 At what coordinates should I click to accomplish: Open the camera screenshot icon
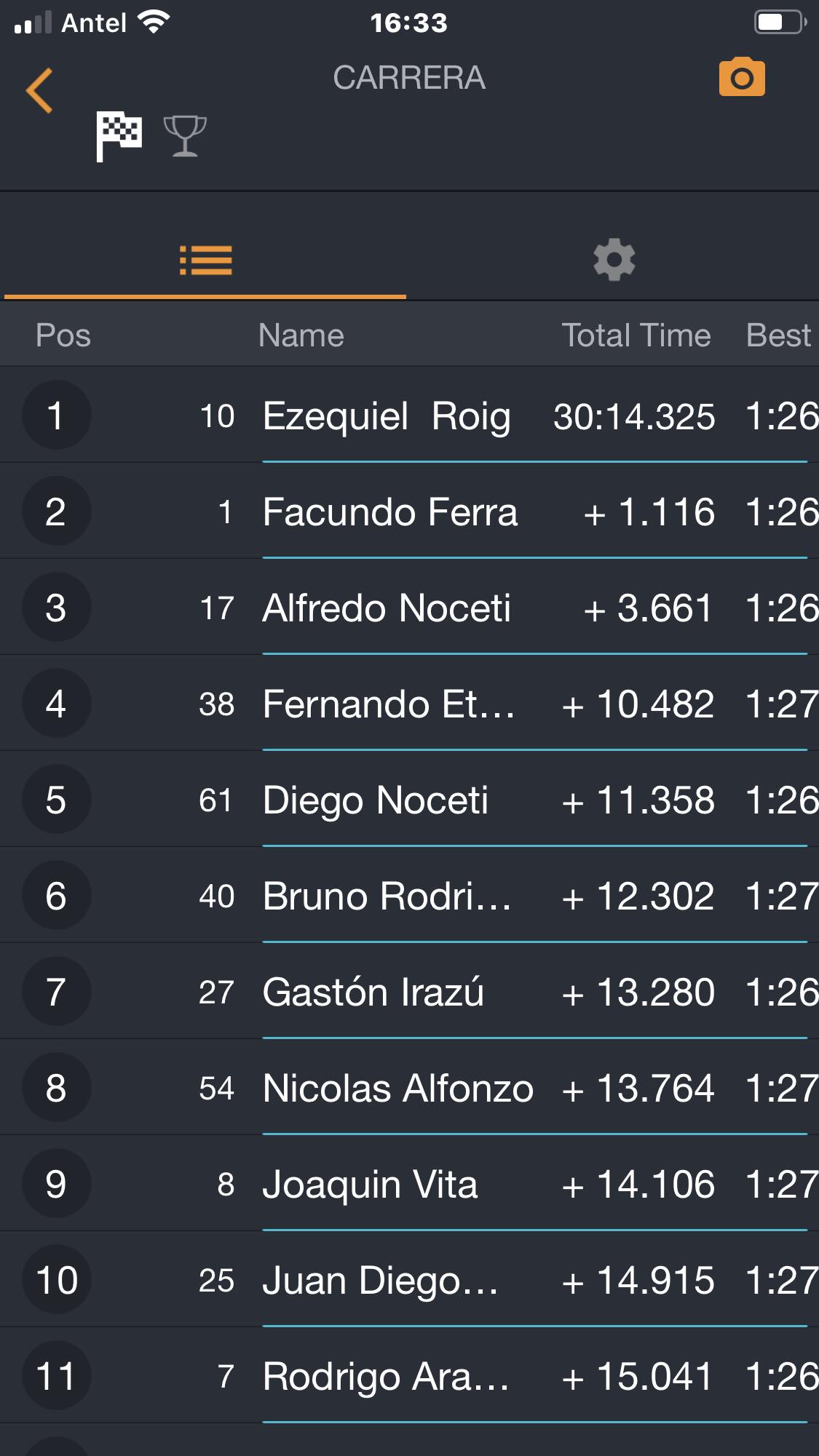point(742,76)
